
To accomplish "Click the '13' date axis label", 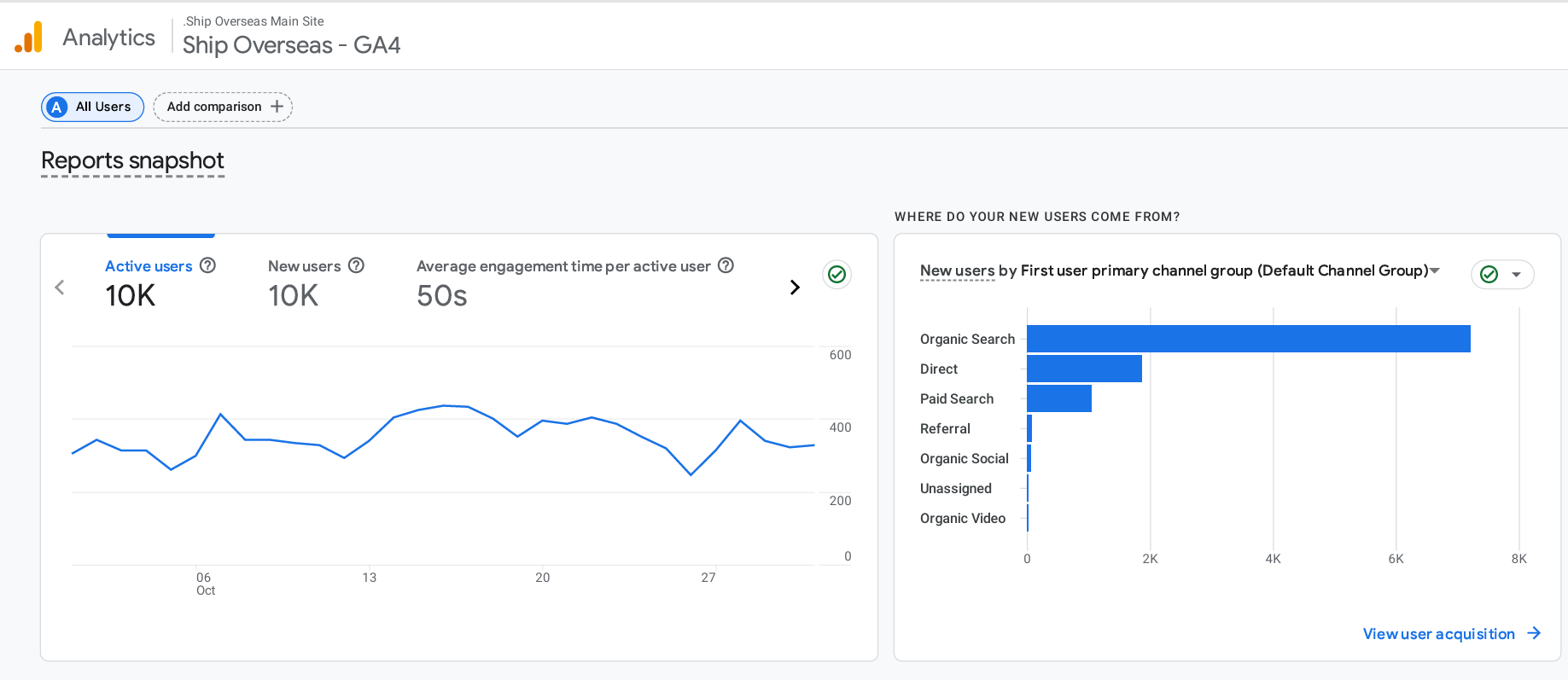I will pos(369,578).
